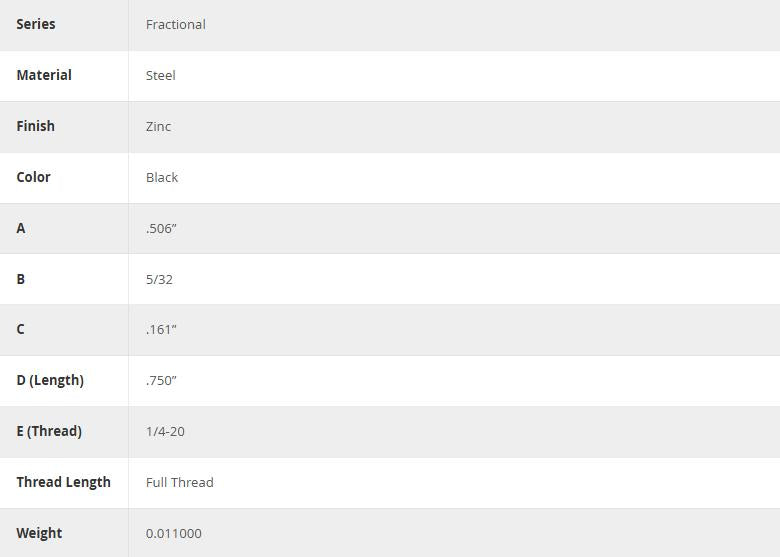The height and width of the screenshot is (557, 780).
Task: Select the 1/4-20 thread value
Action: click(x=165, y=431)
